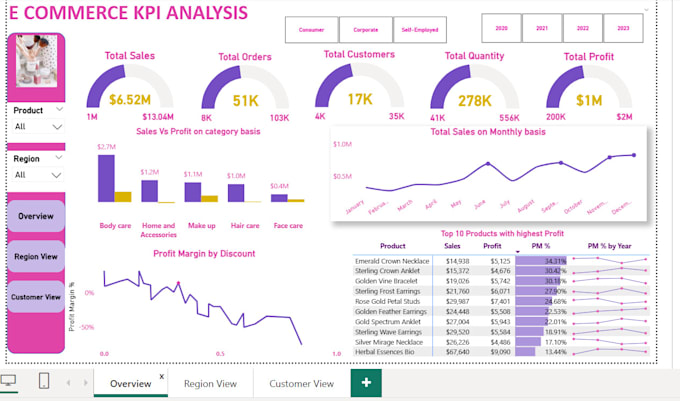Select the Make up sales bar
Screen dimensions: 680x401
(x=193, y=192)
